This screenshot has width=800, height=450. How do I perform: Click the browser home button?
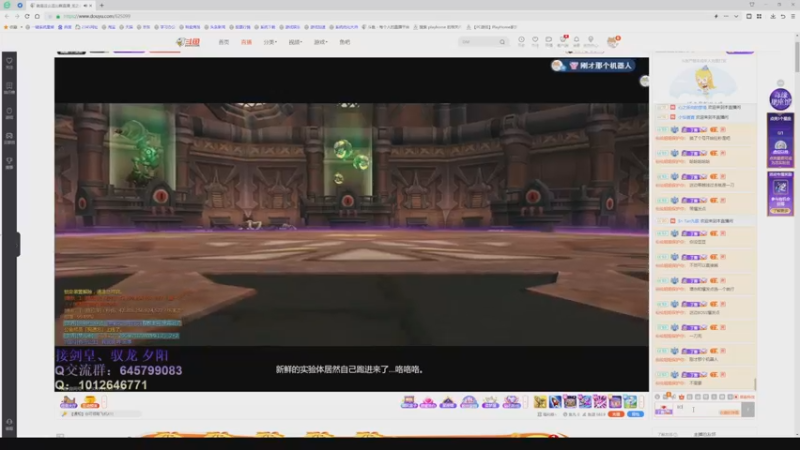[37, 16]
